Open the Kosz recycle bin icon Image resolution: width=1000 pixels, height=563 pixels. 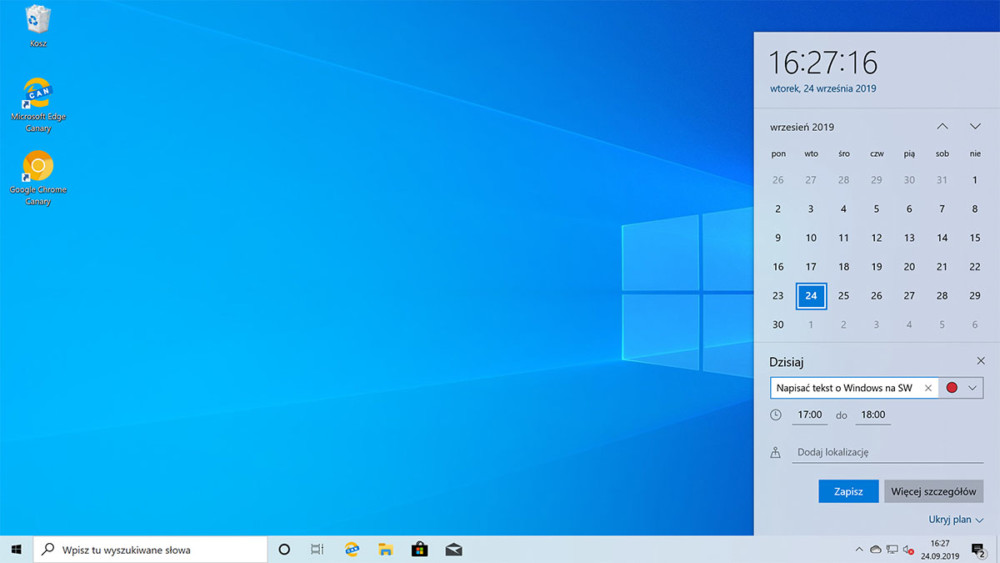pyautogui.click(x=38, y=26)
